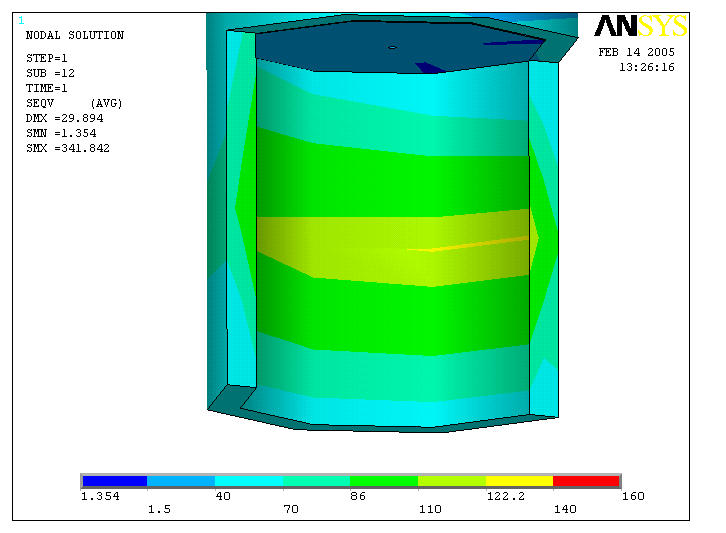Click the DMX =29.894 value
The image size is (726, 533).
64,118
